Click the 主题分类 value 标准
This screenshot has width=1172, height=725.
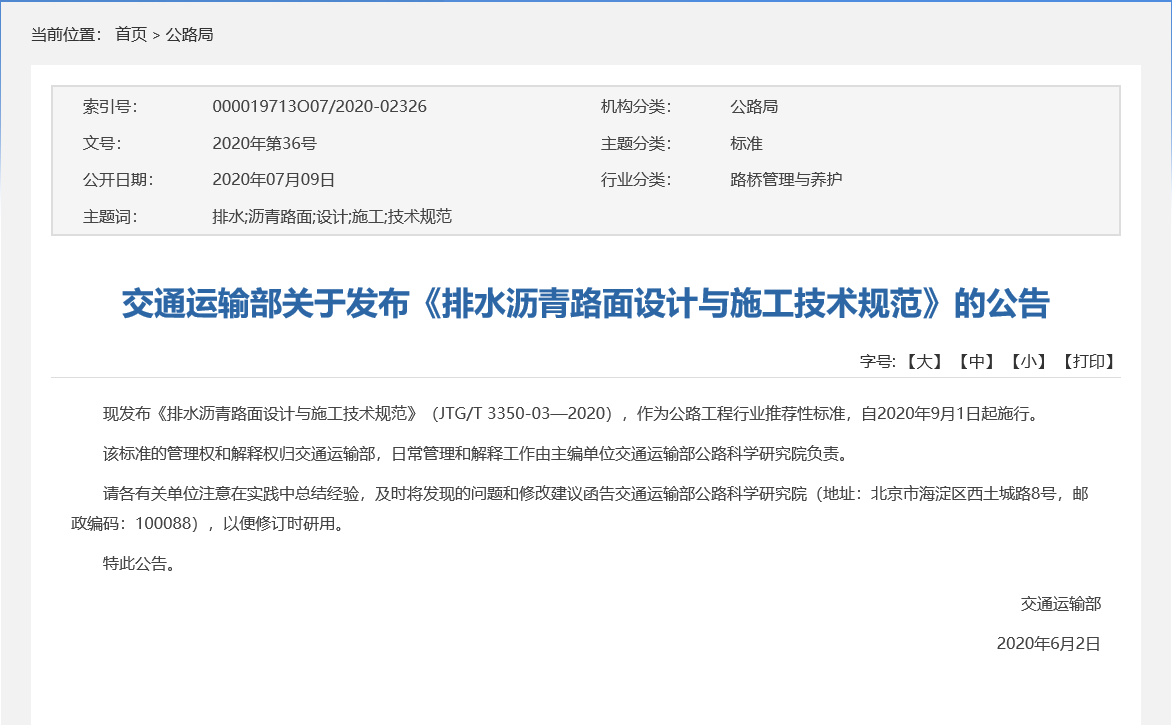[x=746, y=143]
